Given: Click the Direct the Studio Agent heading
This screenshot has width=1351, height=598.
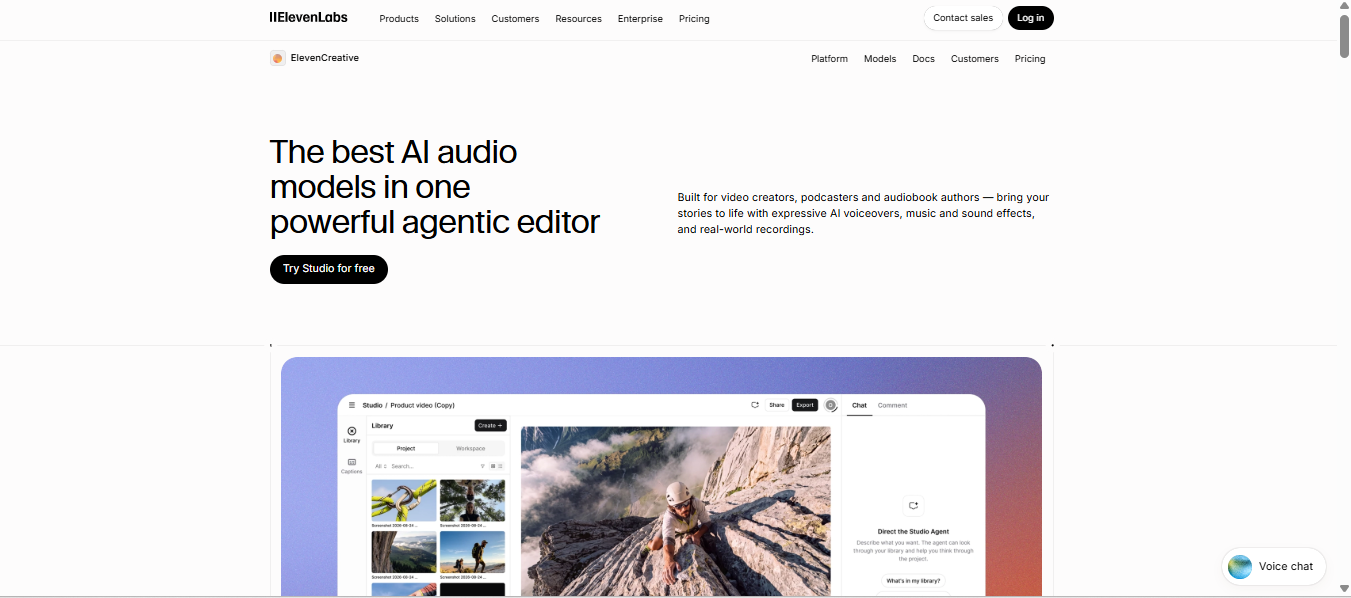Looking at the screenshot, I should tap(913, 531).
